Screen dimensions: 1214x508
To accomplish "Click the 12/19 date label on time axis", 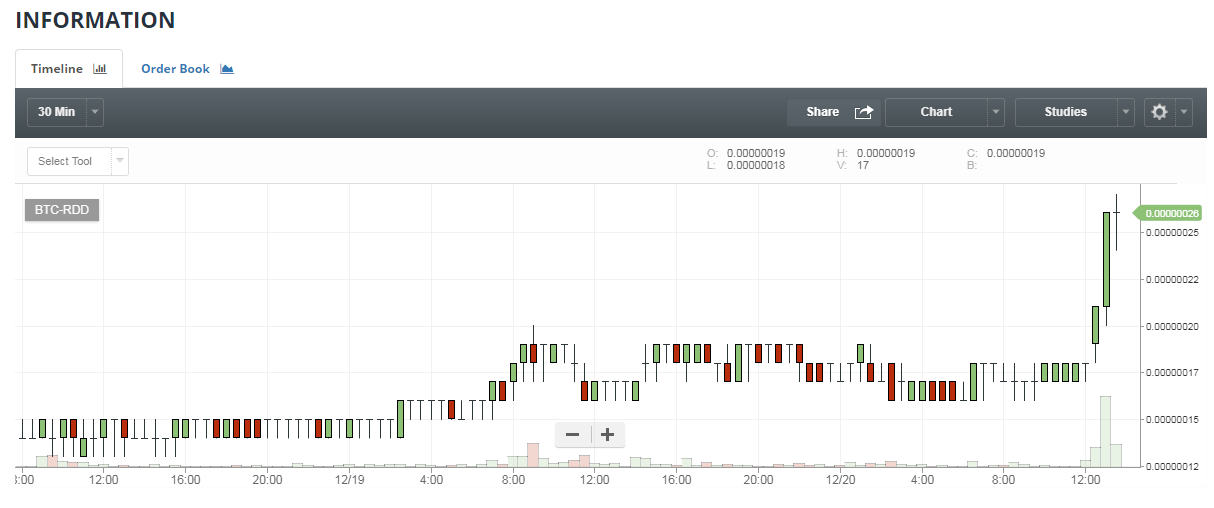I will click(350, 480).
